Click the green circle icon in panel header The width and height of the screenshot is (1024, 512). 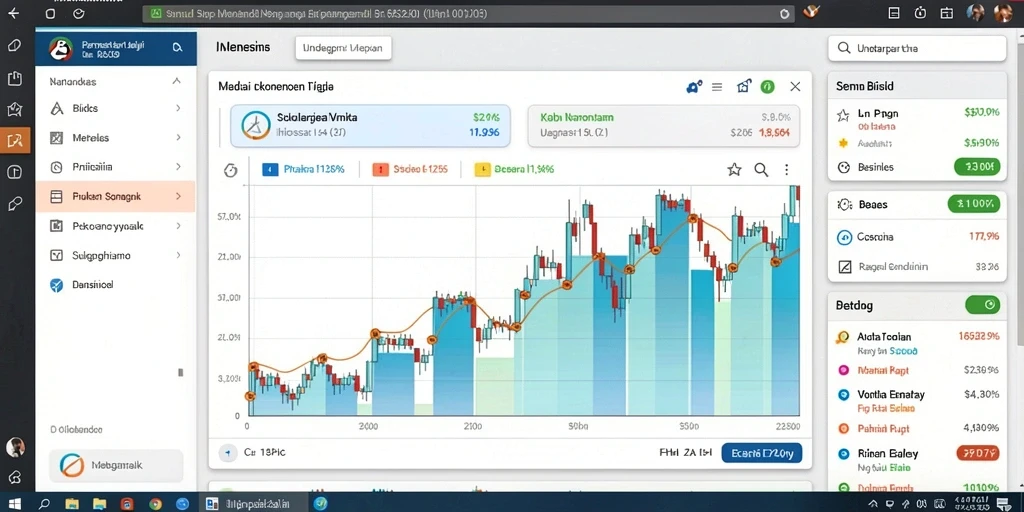(767, 86)
